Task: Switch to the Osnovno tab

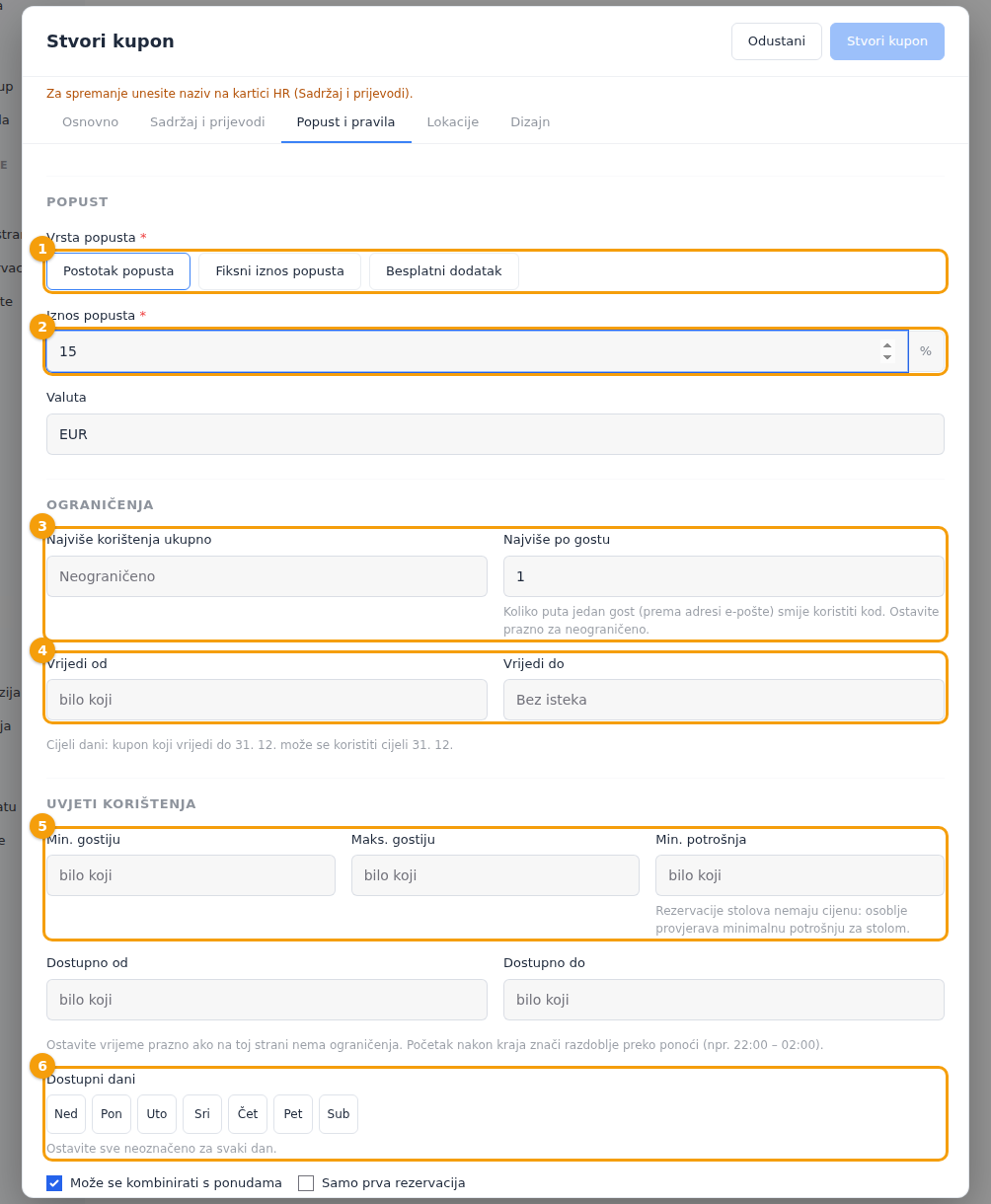Action: 90,121
